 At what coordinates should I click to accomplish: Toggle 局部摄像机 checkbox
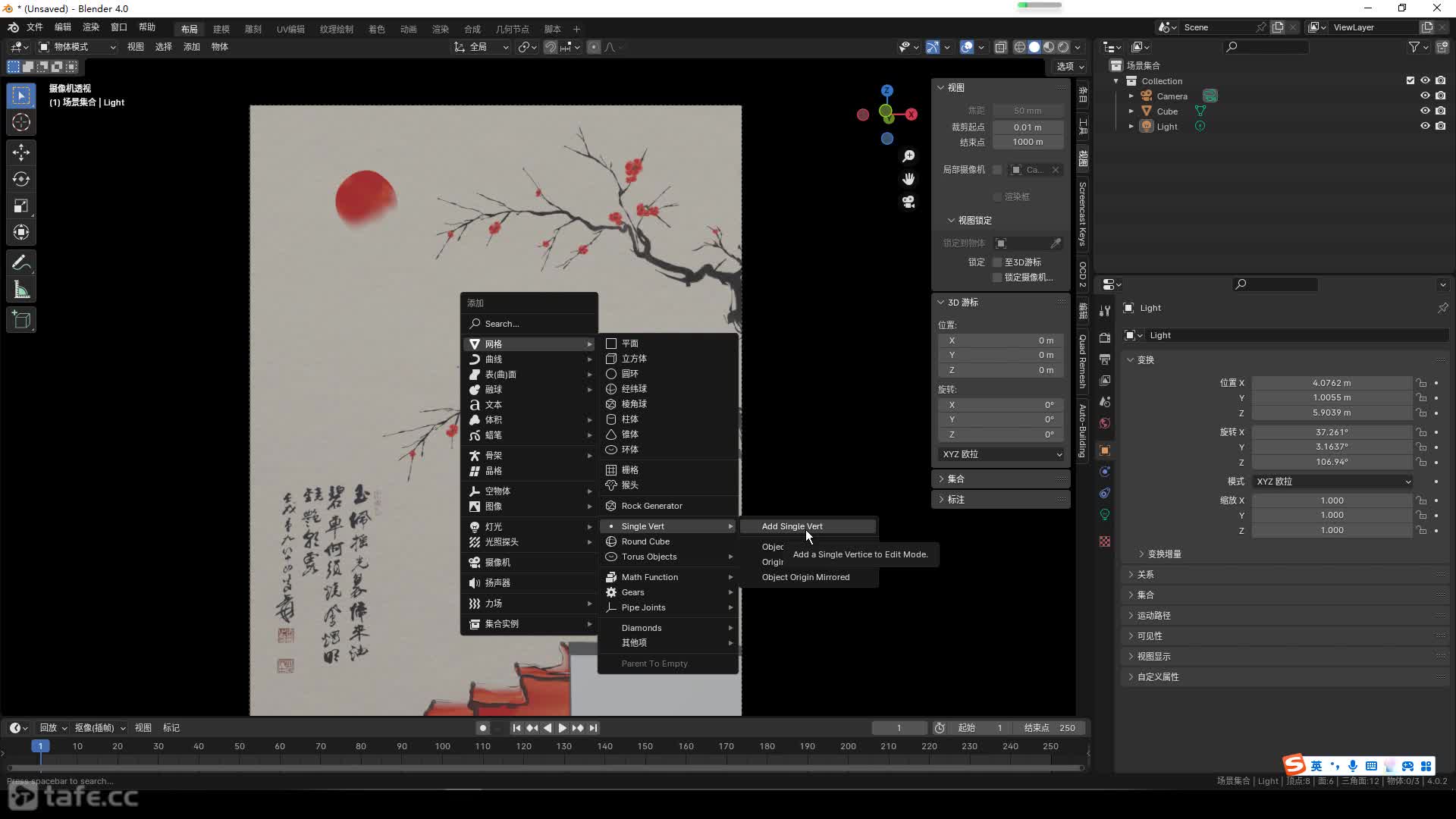(997, 170)
